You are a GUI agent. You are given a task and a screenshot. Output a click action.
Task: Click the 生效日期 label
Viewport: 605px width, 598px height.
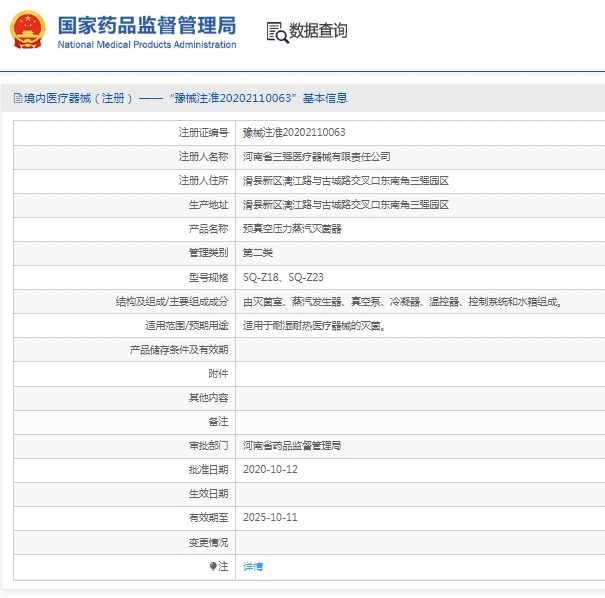(x=208, y=494)
